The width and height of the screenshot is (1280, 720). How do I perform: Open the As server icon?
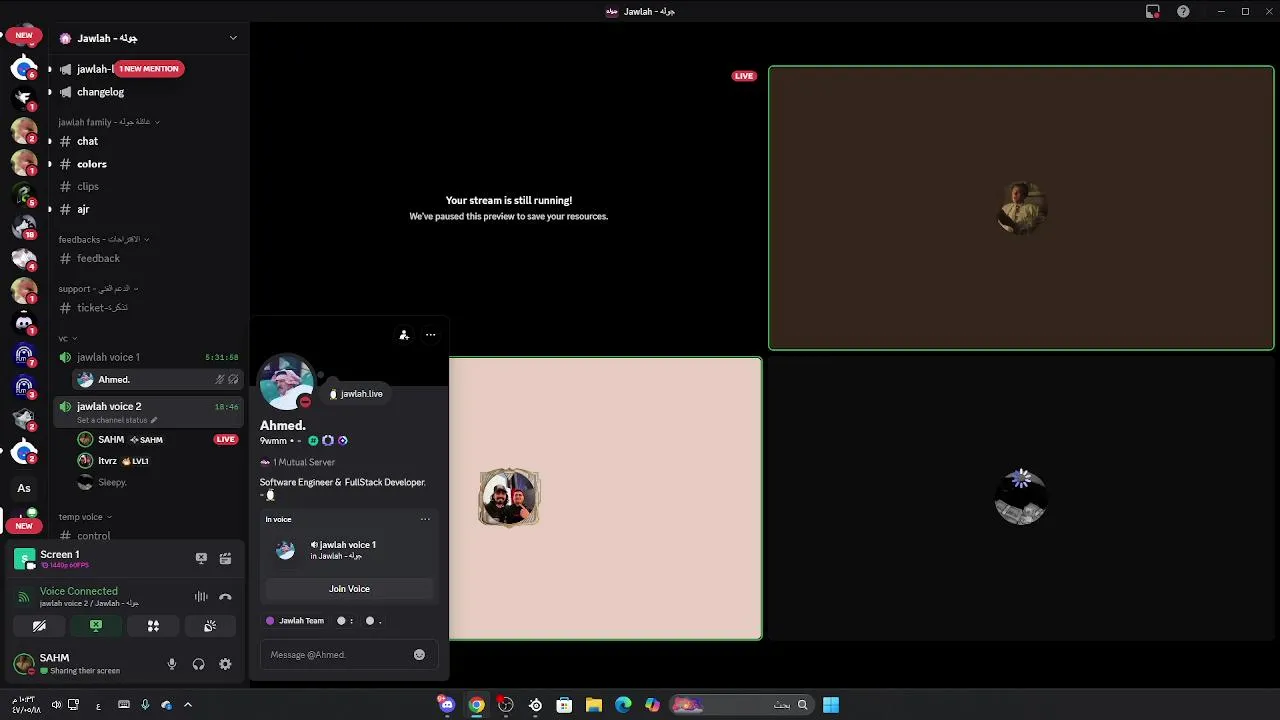pyautogui.click(x=24, y=488)
